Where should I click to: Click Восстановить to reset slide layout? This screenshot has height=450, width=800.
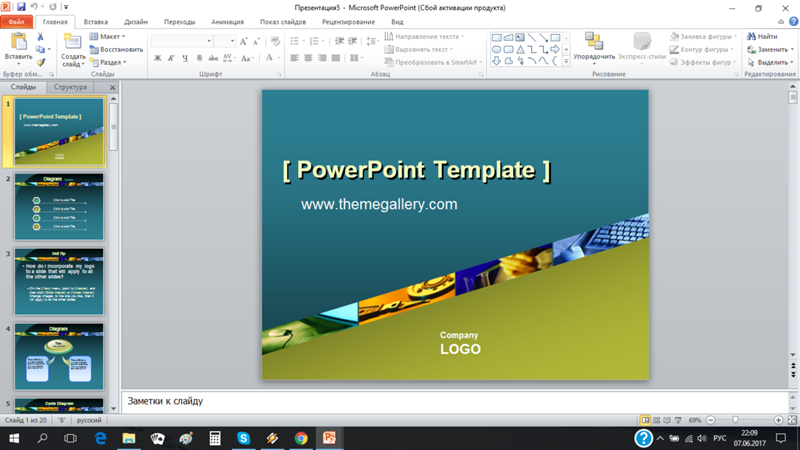pyautogui.click(x=116, y=49)
